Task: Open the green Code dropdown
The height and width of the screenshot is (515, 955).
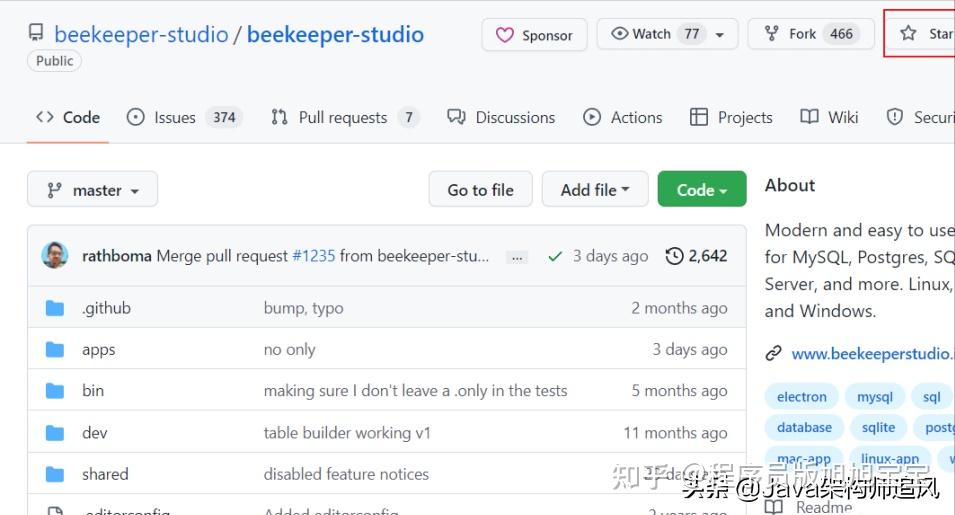Action: (702, 190)
